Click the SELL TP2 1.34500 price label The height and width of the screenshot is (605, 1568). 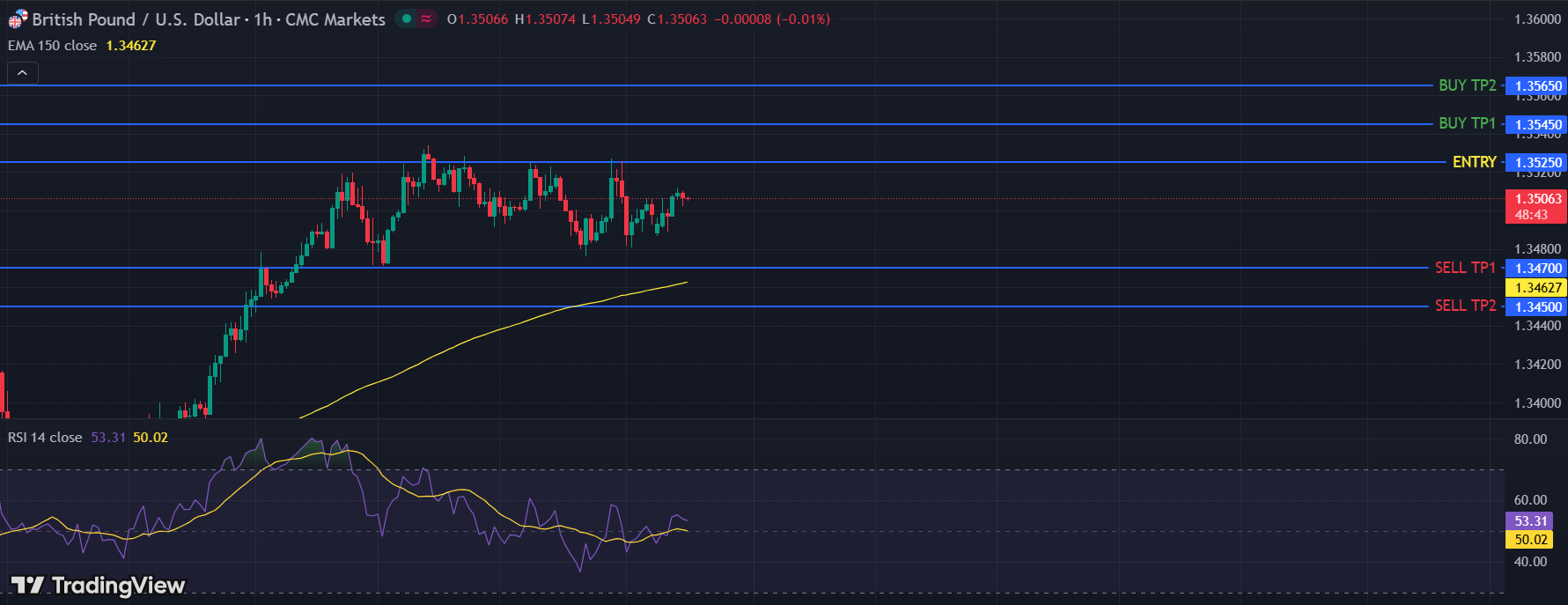(x=1536, y=307)
